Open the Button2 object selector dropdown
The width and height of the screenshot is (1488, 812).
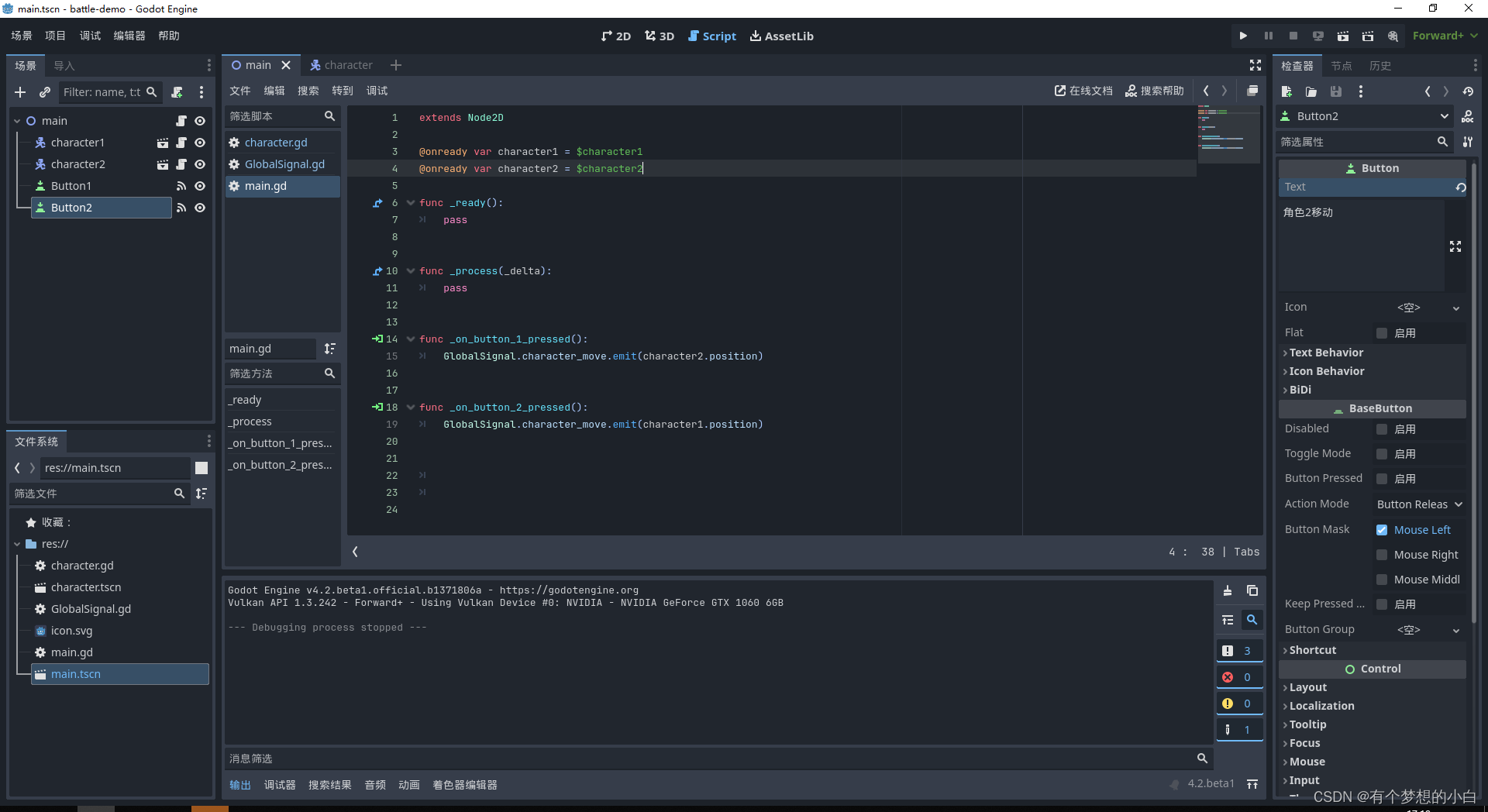[1364, 116]
